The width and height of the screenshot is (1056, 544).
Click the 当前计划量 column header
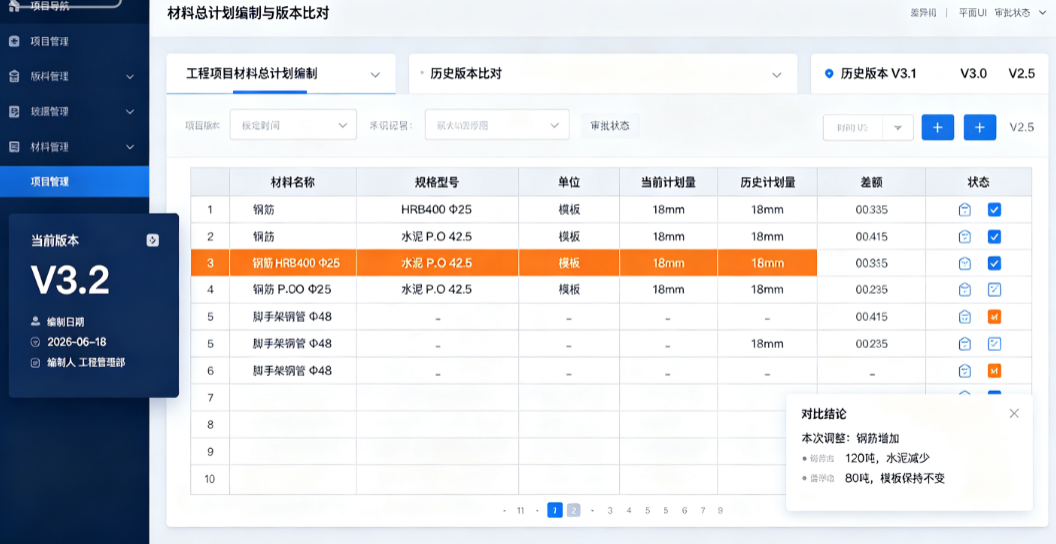pos(668,182)
